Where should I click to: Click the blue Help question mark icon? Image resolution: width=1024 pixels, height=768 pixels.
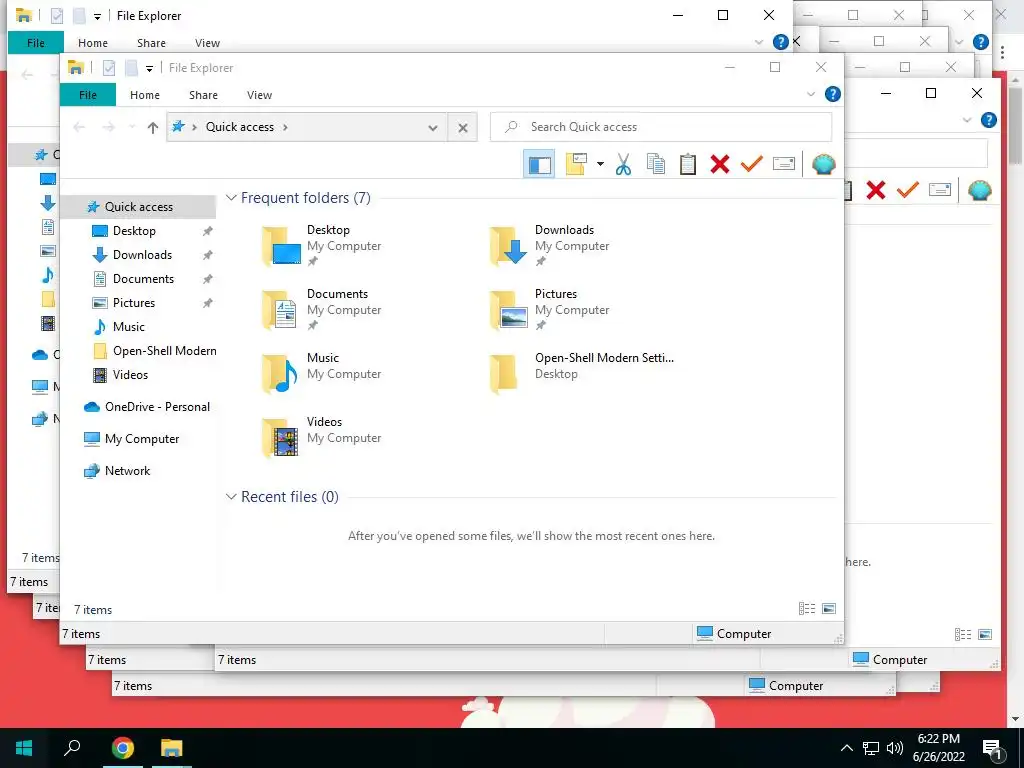[833, 95]
